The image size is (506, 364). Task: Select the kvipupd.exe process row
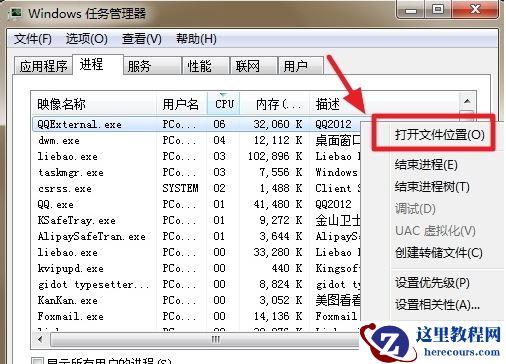coord(197,268)
